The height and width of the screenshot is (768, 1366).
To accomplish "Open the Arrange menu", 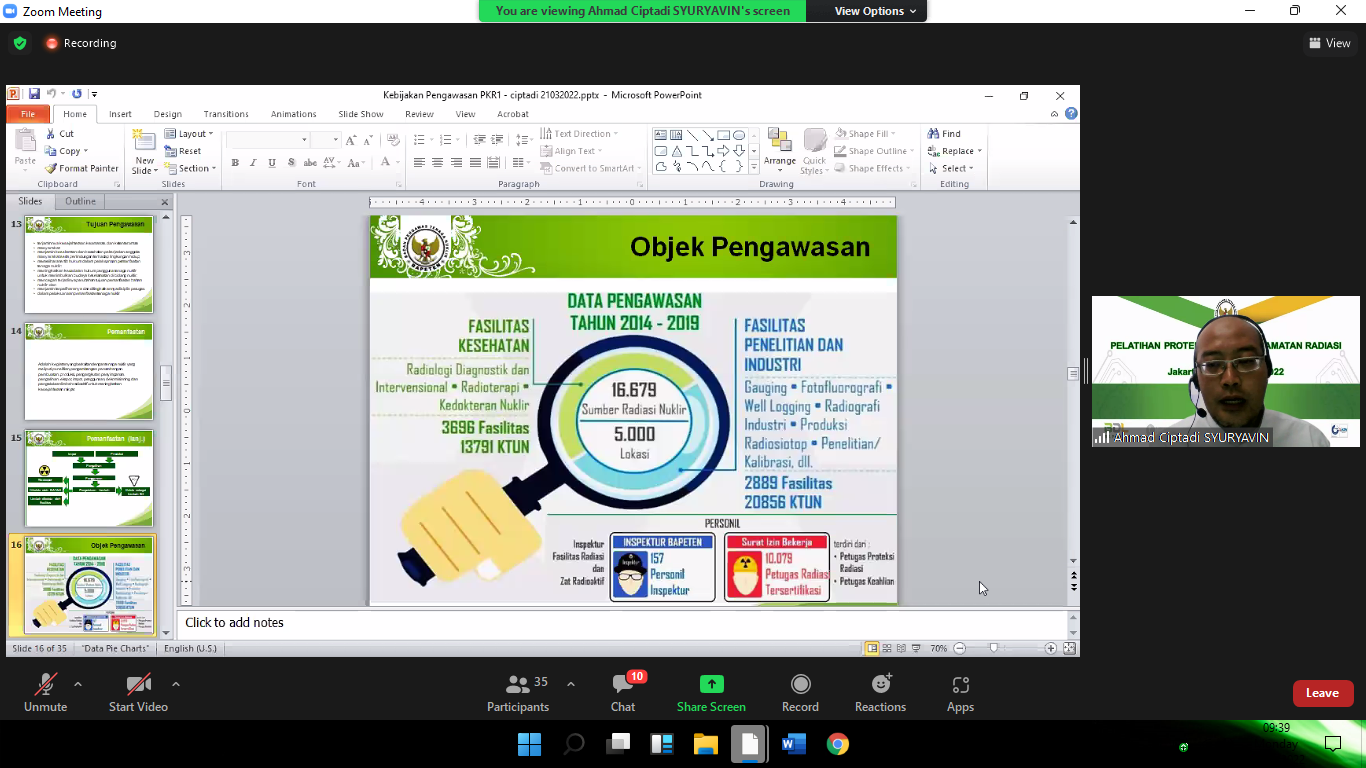I will tap(780, 148).
